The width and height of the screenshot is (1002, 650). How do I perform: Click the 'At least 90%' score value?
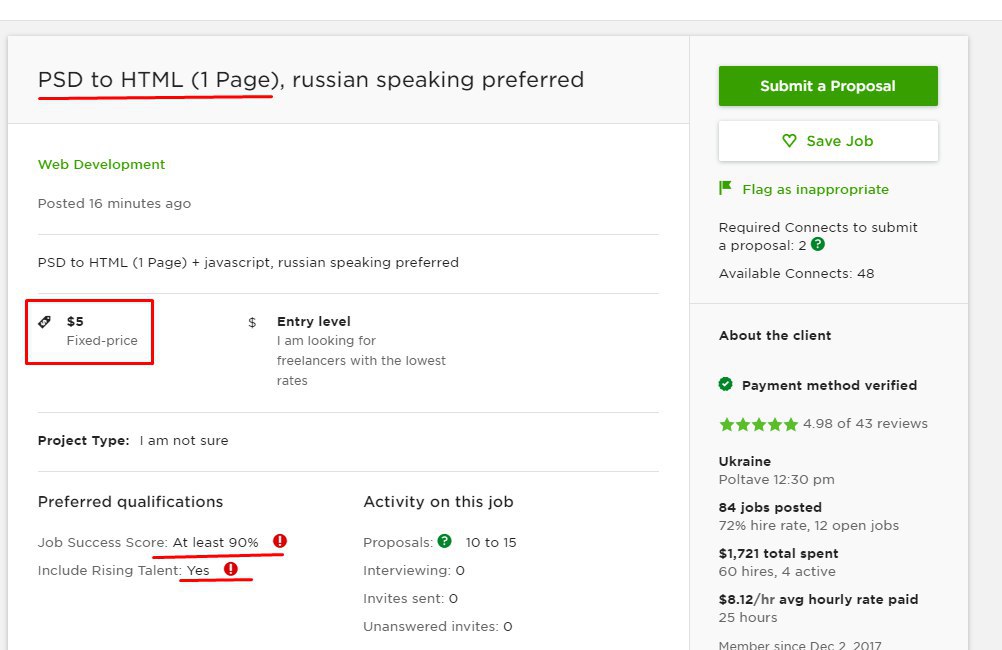pyautogui.click(x=215, y=543)
